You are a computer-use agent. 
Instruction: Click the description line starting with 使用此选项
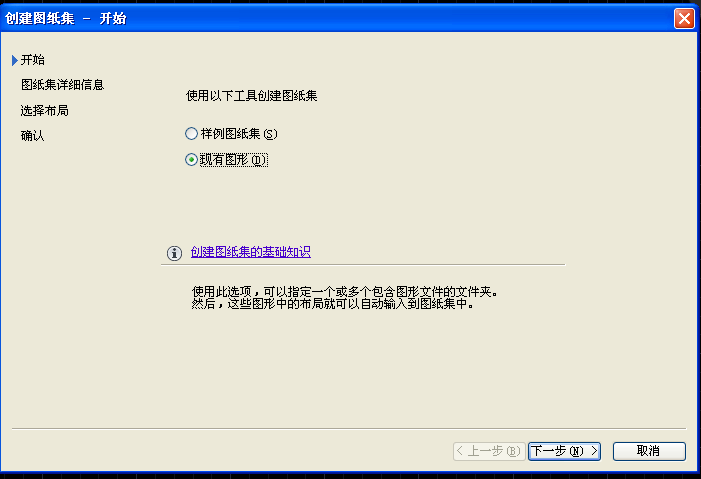point(343,292)
